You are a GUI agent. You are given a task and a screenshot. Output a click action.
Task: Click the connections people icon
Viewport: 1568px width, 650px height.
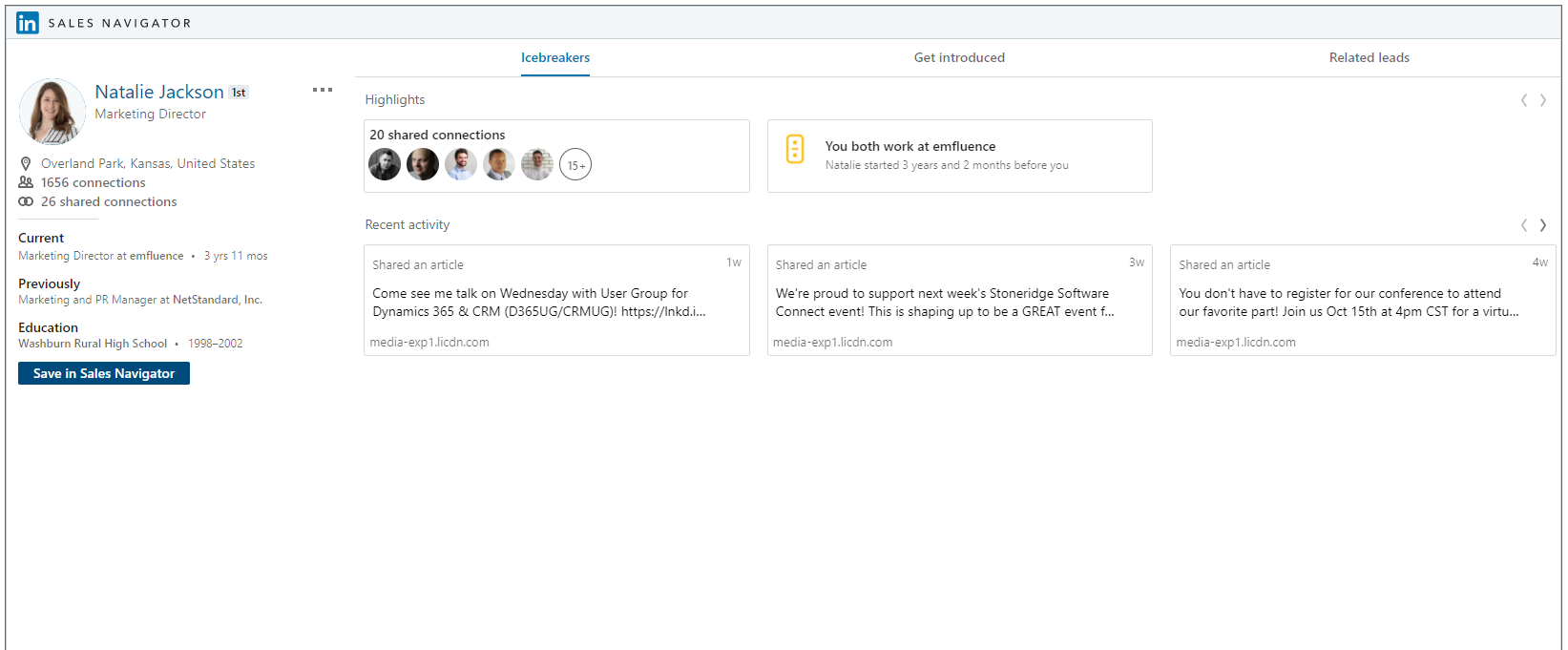click(26, 182)
